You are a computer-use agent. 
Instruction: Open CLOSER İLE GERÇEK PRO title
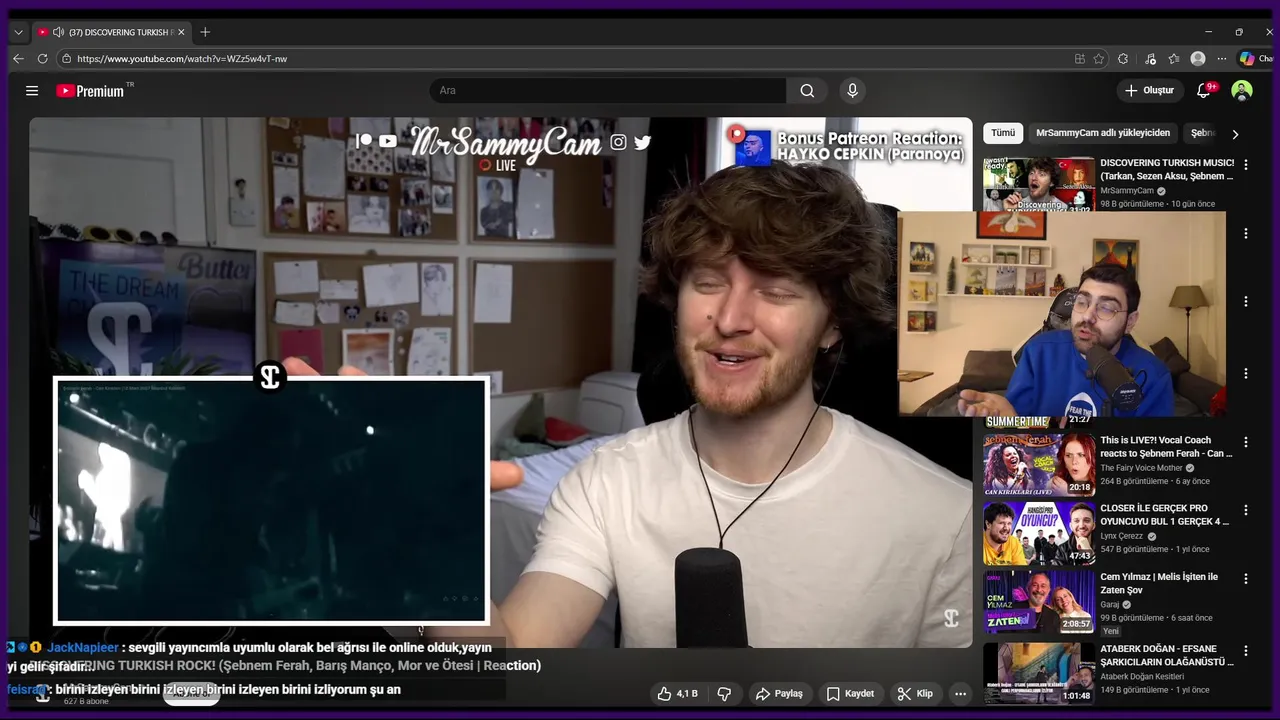coord(1165,515)
